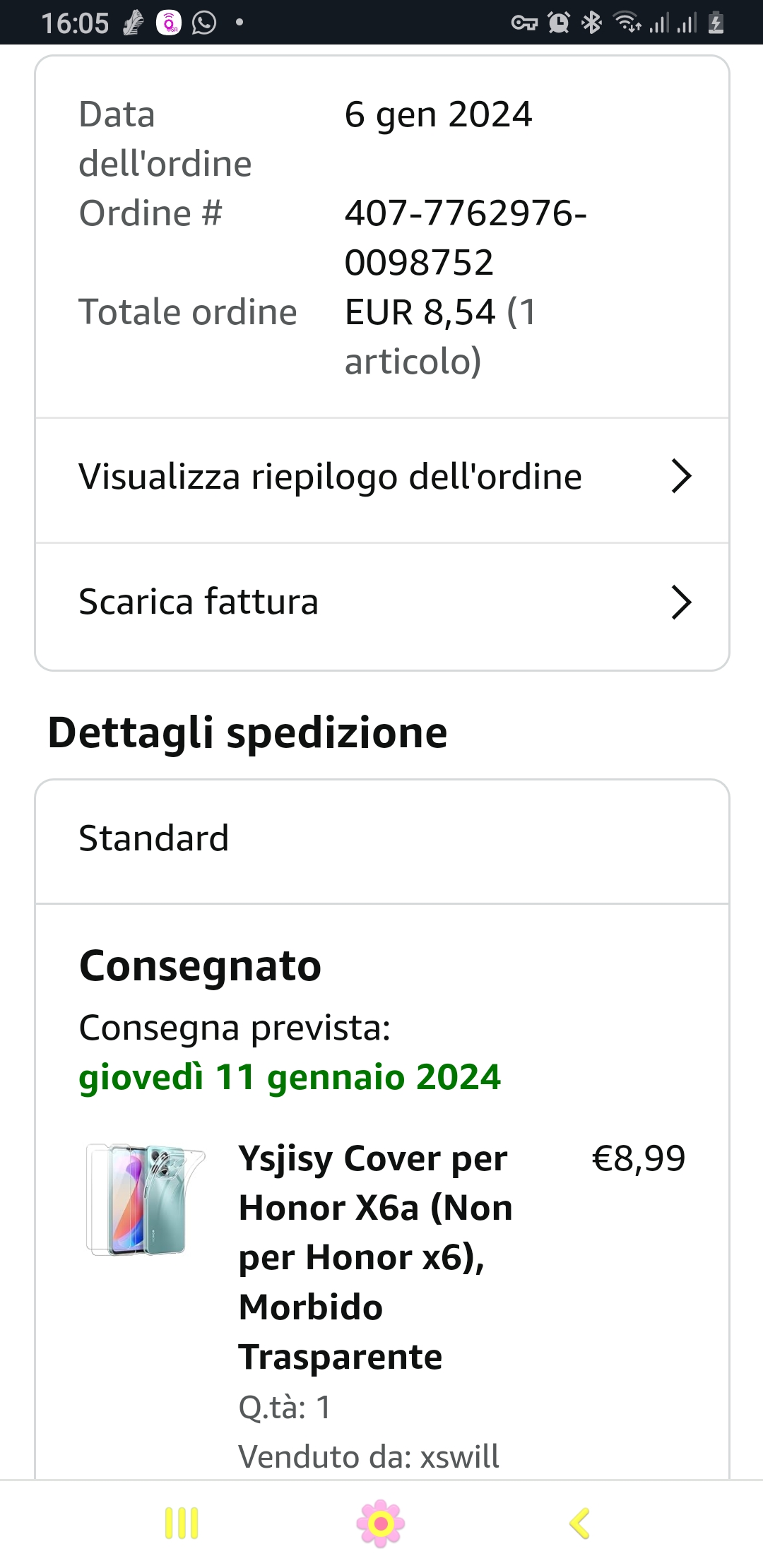Tap the Bluetooth status icon
The image size is (763, 1568).
[x=591, y=23]
